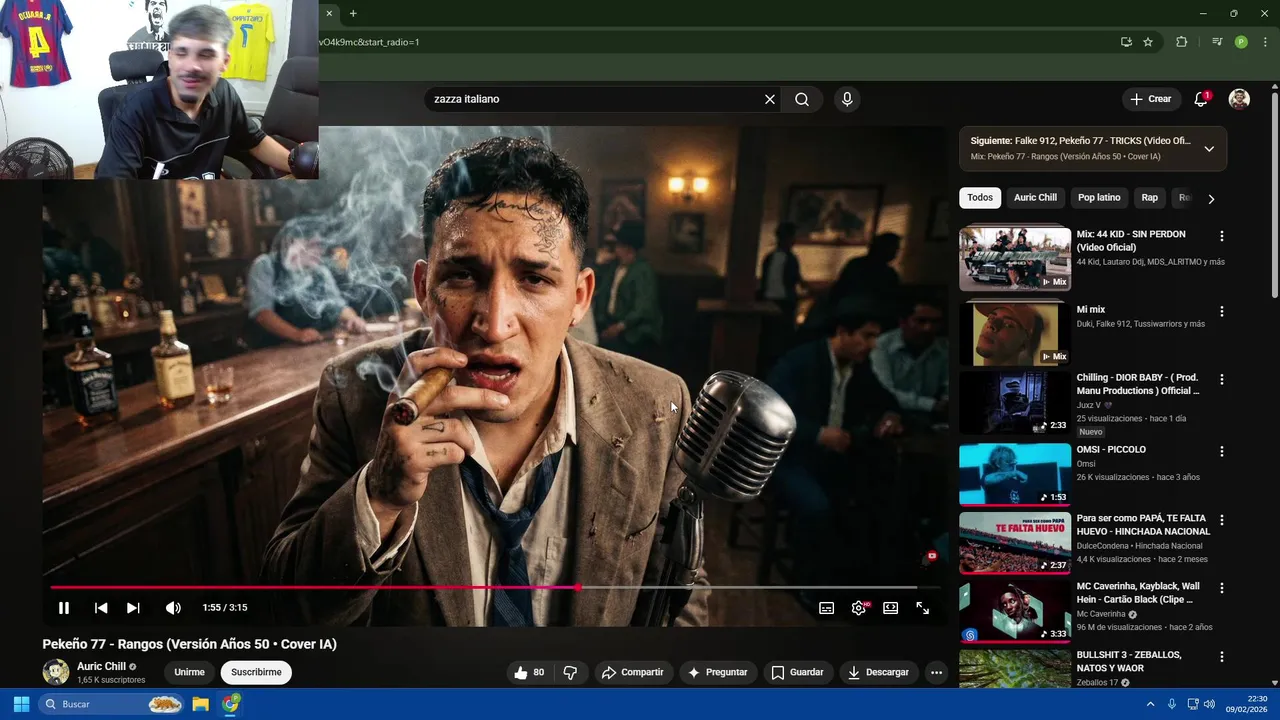The height and width of the screenshot is (720, 1280).
Task: Open options for 'BULLSHIT 3 - ZEBALLOS'
Action: (x=1221, y=657)
